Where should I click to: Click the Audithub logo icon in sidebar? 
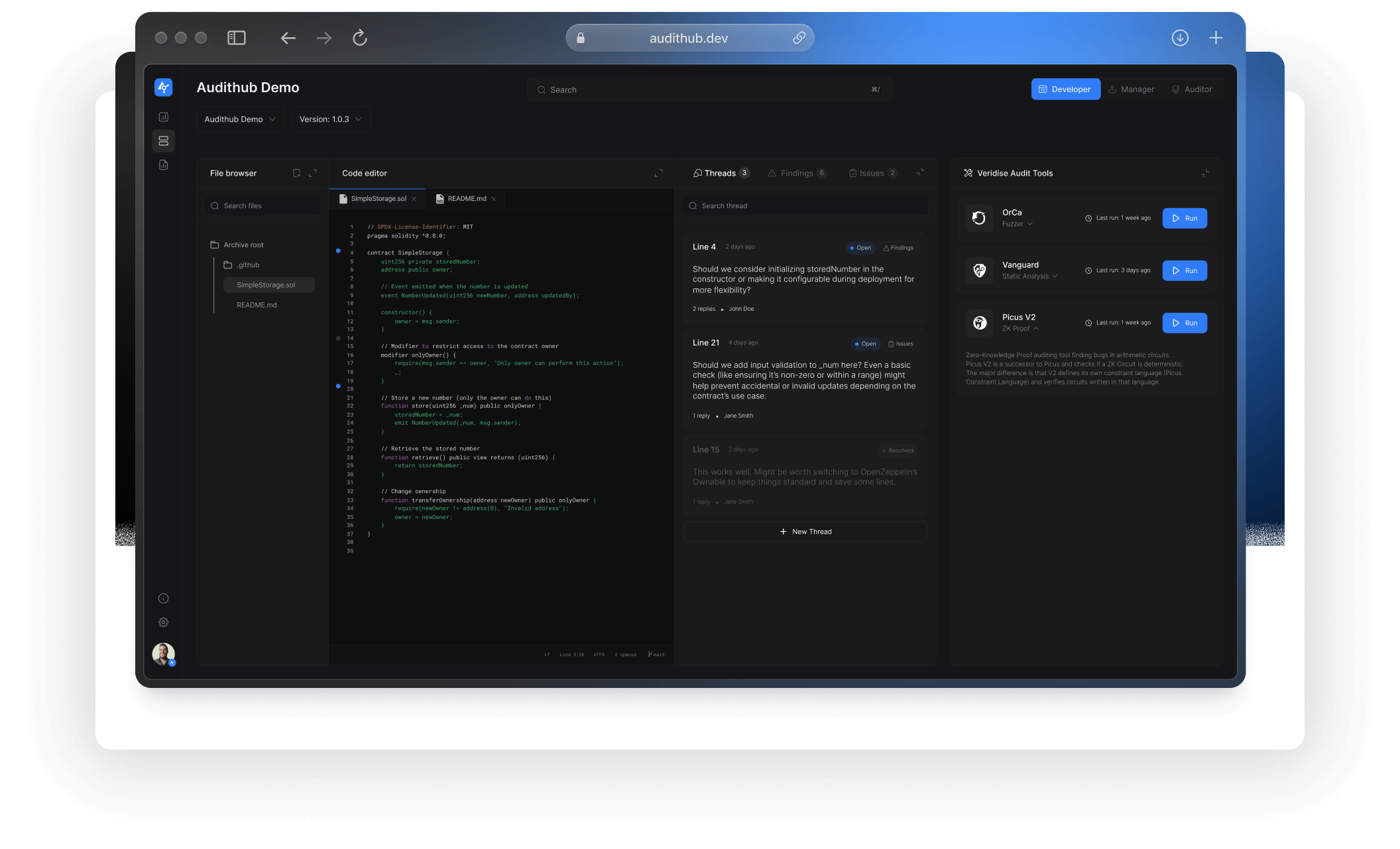[163, 87]
